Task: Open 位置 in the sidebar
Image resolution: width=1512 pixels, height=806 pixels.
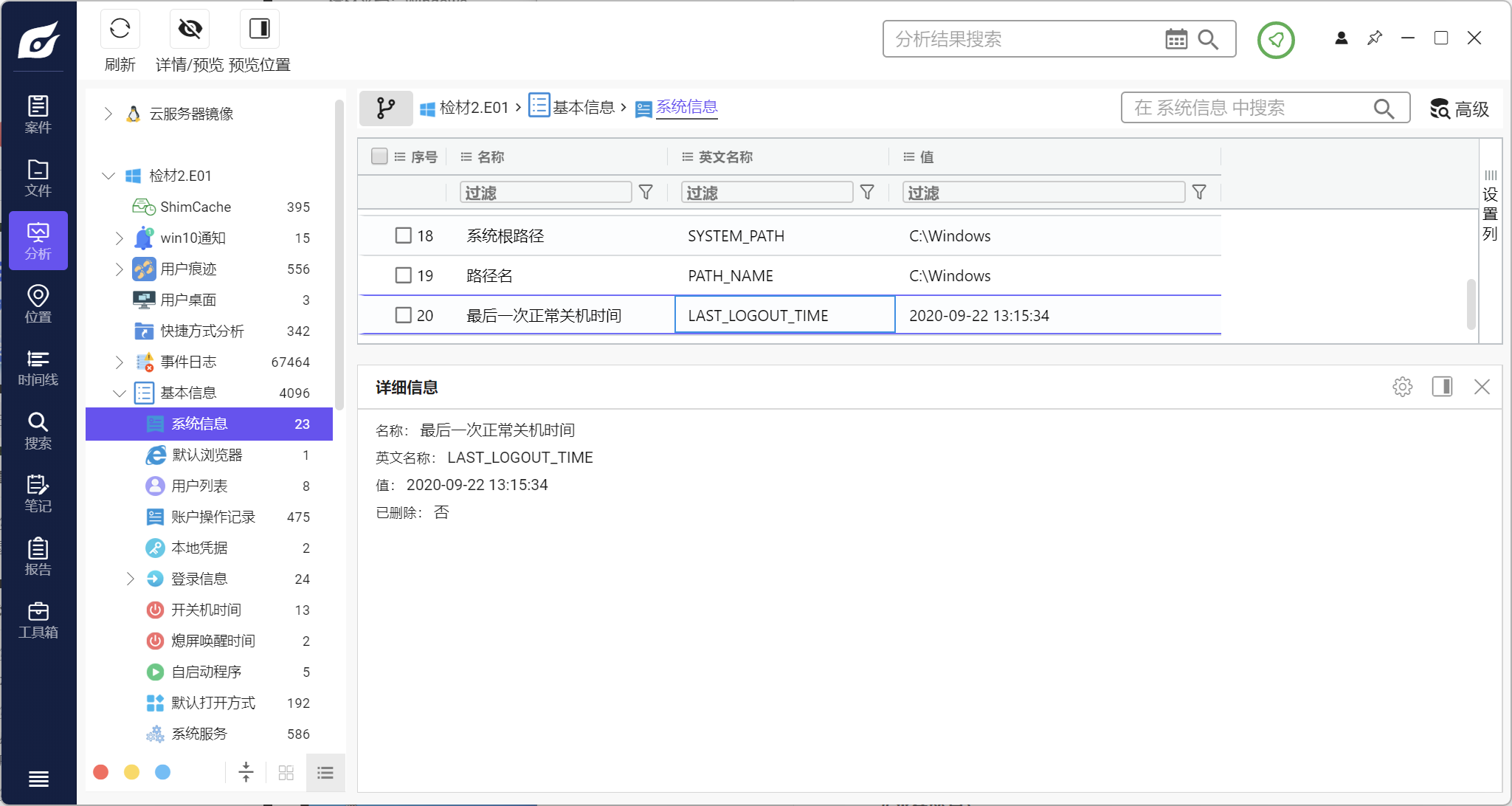Action: (38, 304)
